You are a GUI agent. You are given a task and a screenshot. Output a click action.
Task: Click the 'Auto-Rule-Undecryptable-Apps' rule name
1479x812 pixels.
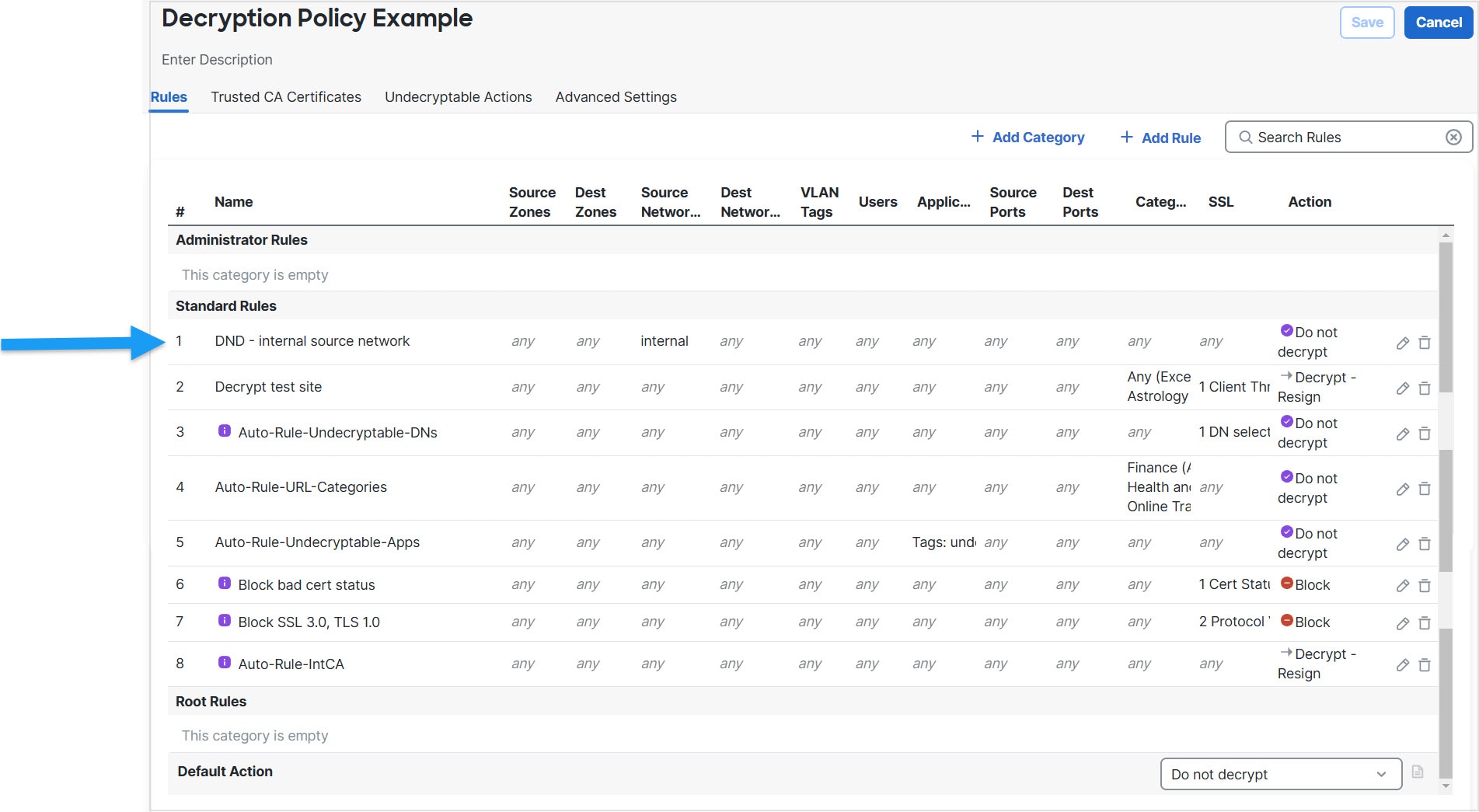pos(317,542)
